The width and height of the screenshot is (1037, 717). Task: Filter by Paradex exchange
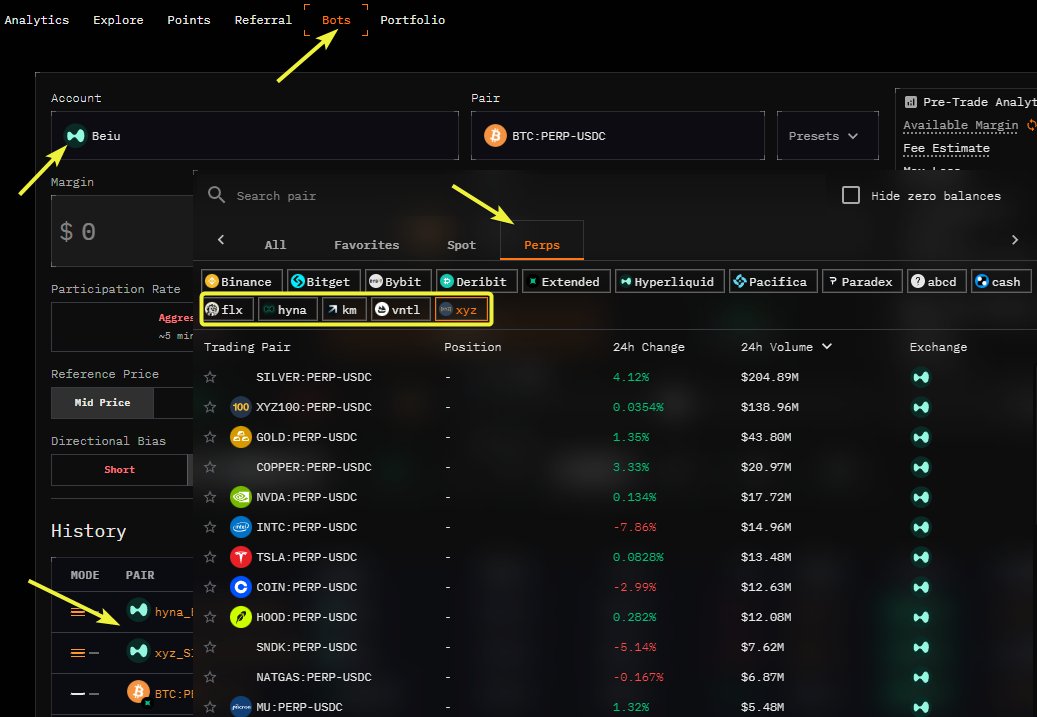pos(862,281)
